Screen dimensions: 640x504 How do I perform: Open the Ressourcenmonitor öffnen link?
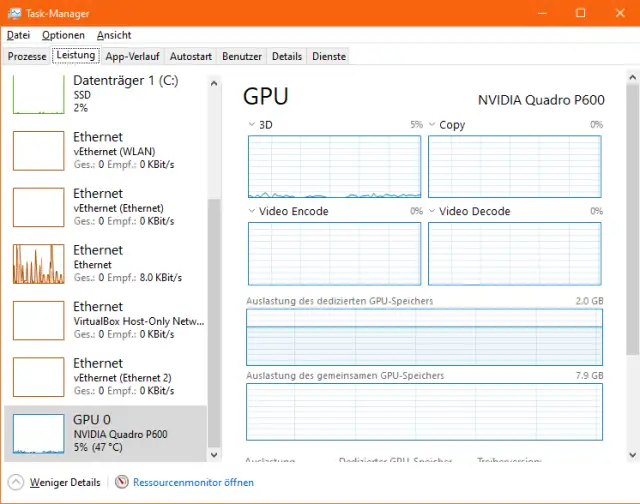point(193,482)
